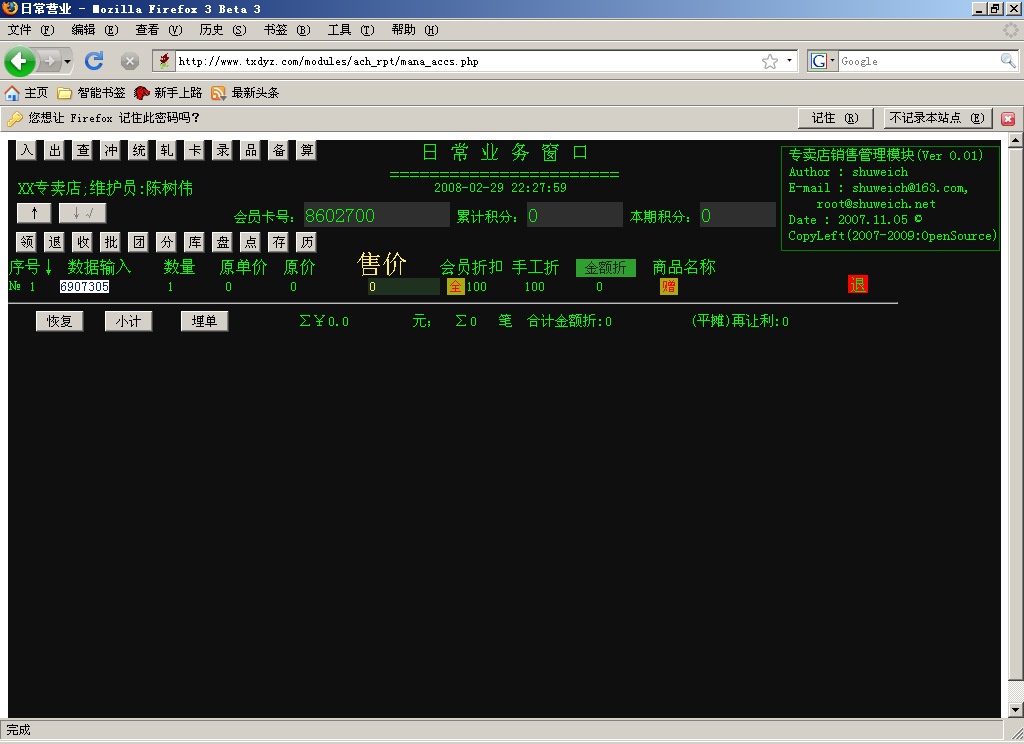Click the 领 button

coord(27,242)
